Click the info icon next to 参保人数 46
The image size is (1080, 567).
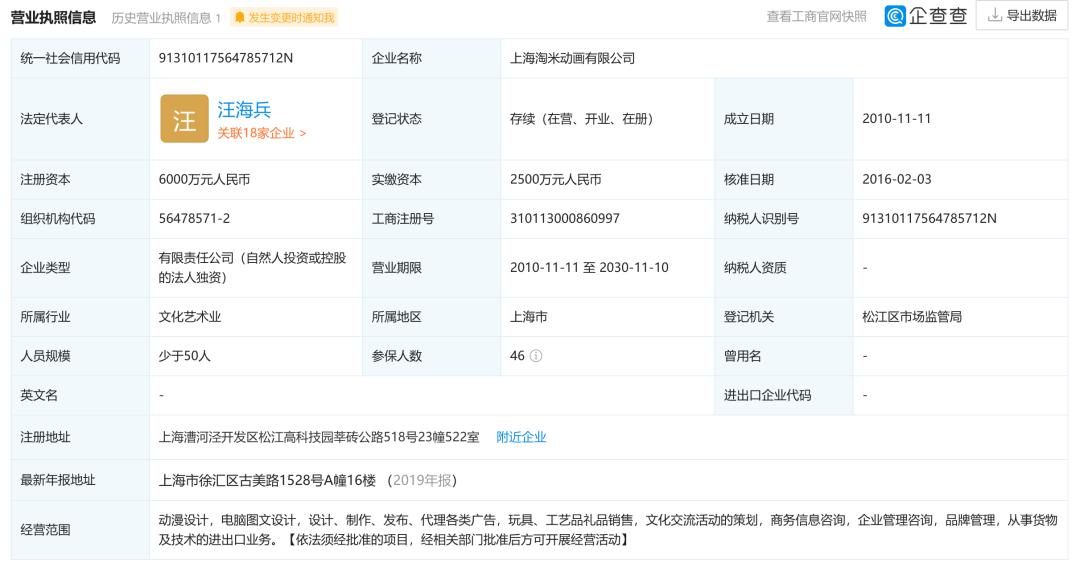point(536,356)
